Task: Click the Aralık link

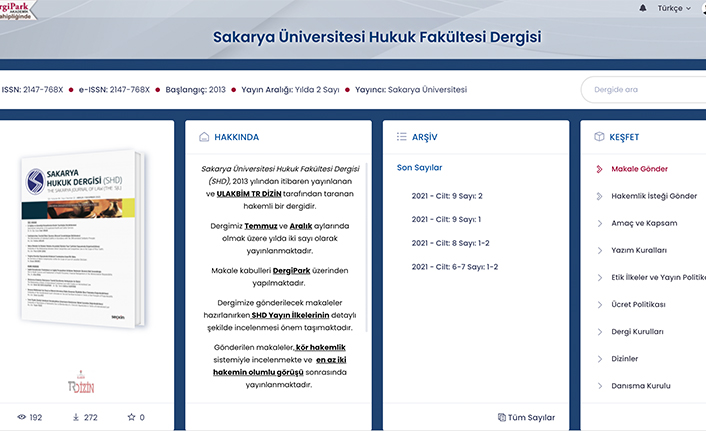Action: click(301, 226)
